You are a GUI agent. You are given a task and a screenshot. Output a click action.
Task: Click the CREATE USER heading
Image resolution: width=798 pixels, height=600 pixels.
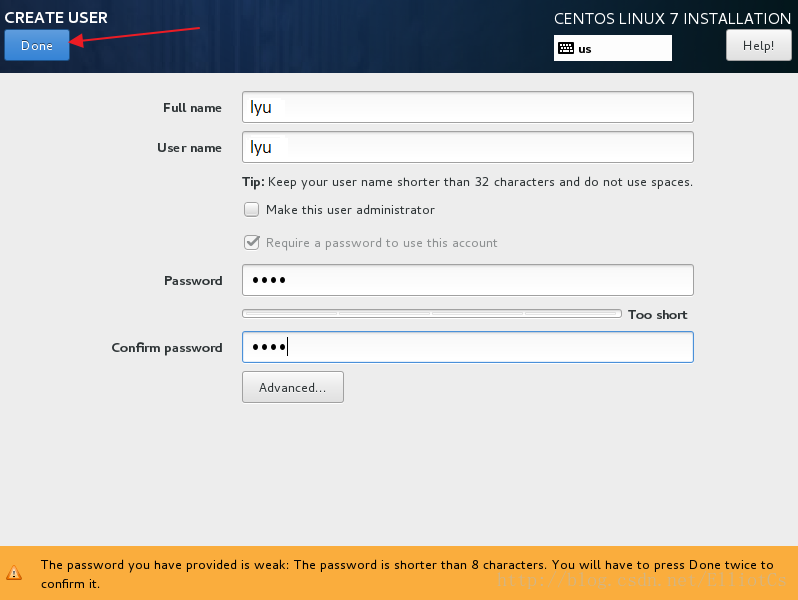coord(56,17)
